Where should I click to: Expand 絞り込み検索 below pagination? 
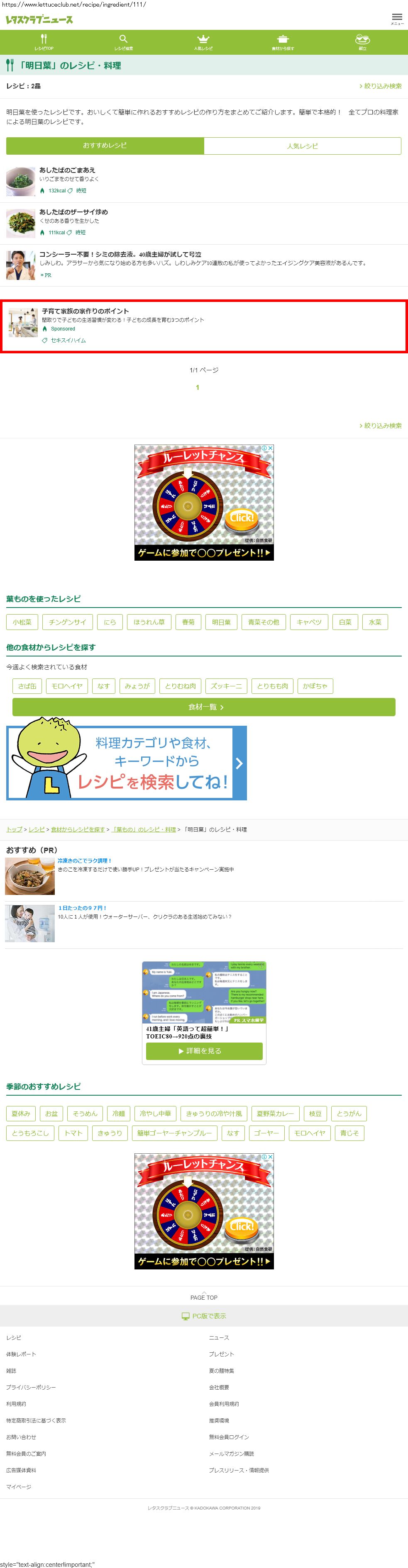pos(381,425)
